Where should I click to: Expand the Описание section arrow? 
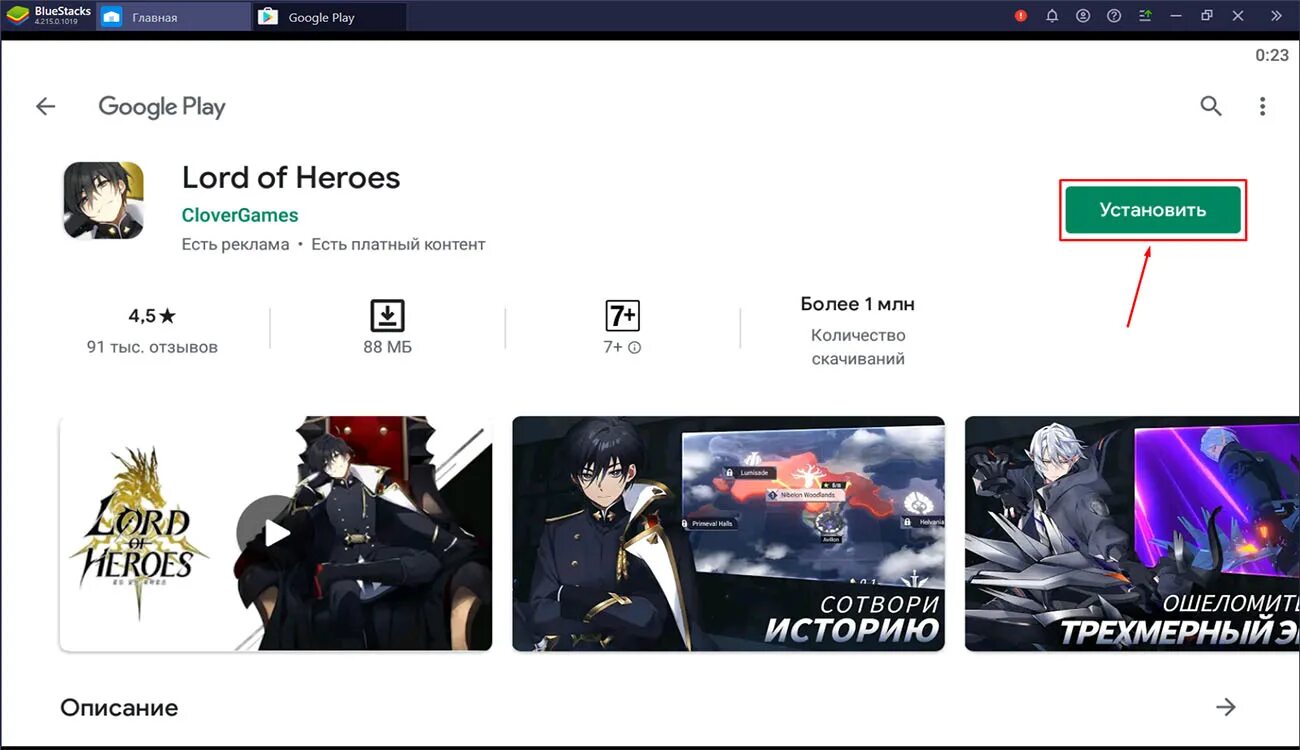pos(1226,707)
